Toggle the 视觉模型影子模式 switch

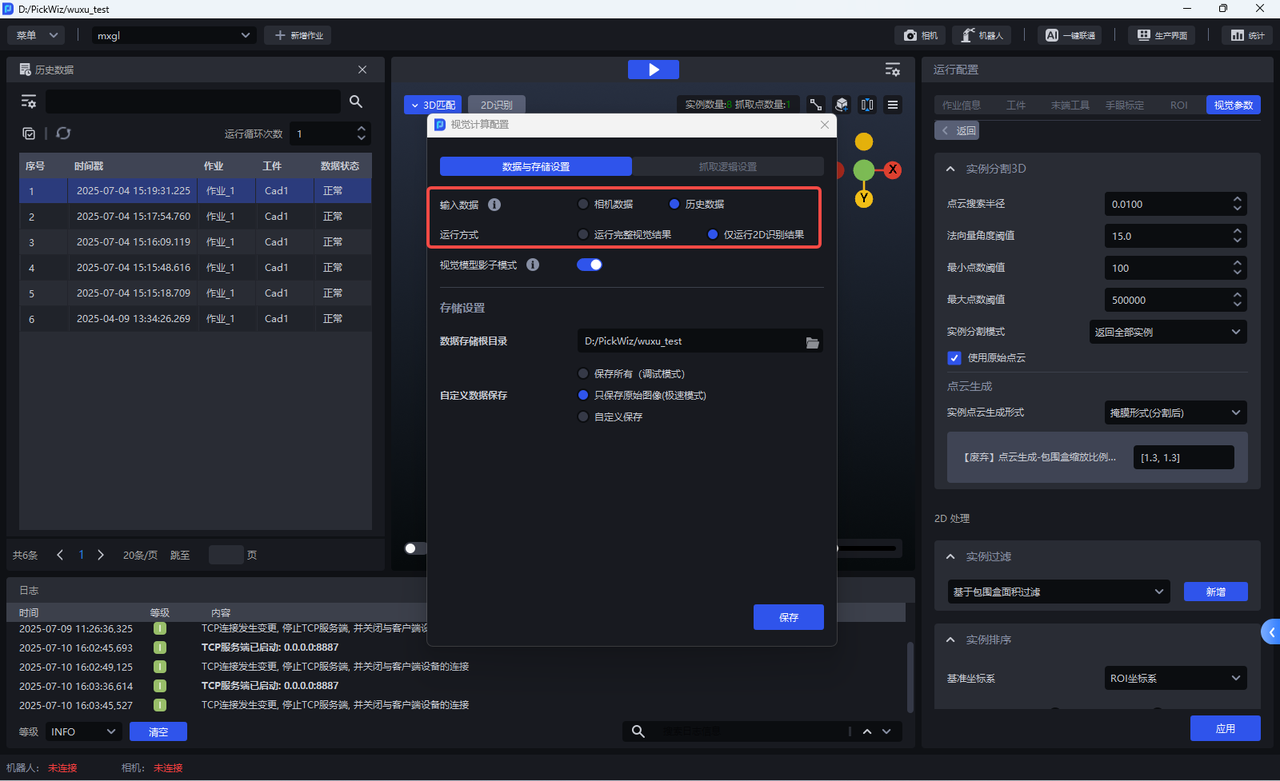pos(590,265)
